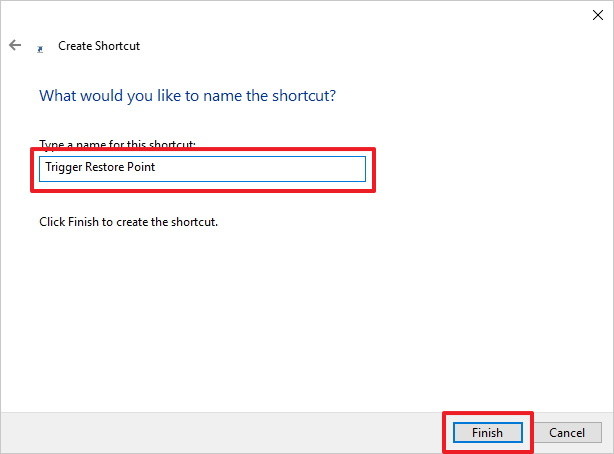This screenshot has height=454, width=614.
Task: Click the empty title bar area at top
Action: [300, 14]
